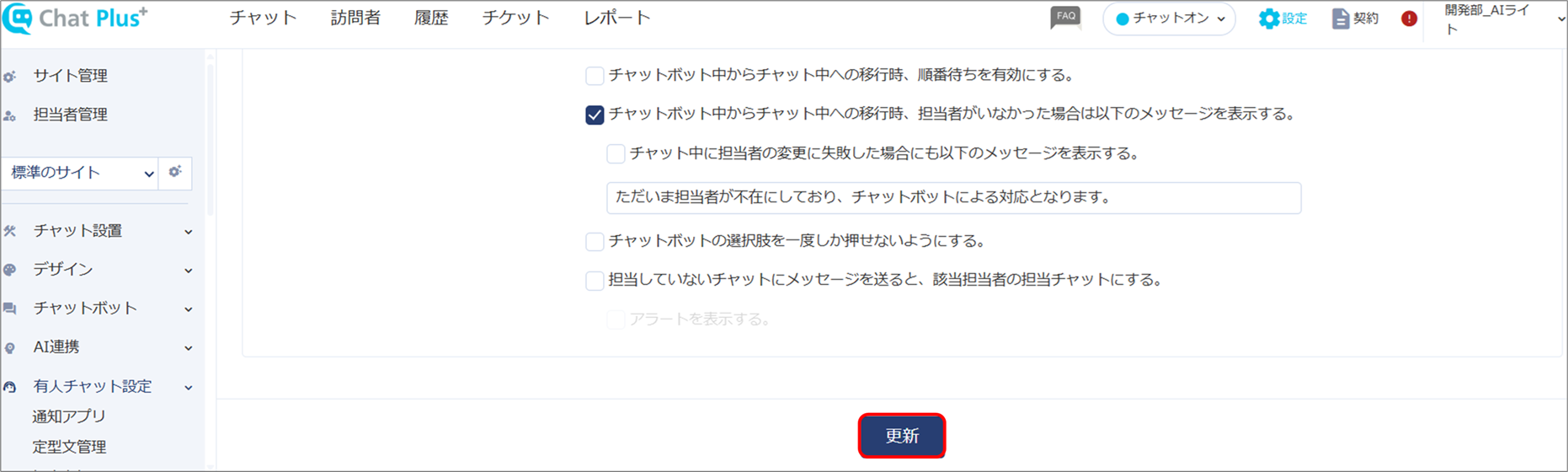Screen dimensions: 1568x472
Task: Click the 設定 gear icon
Action: [1268, 19]
